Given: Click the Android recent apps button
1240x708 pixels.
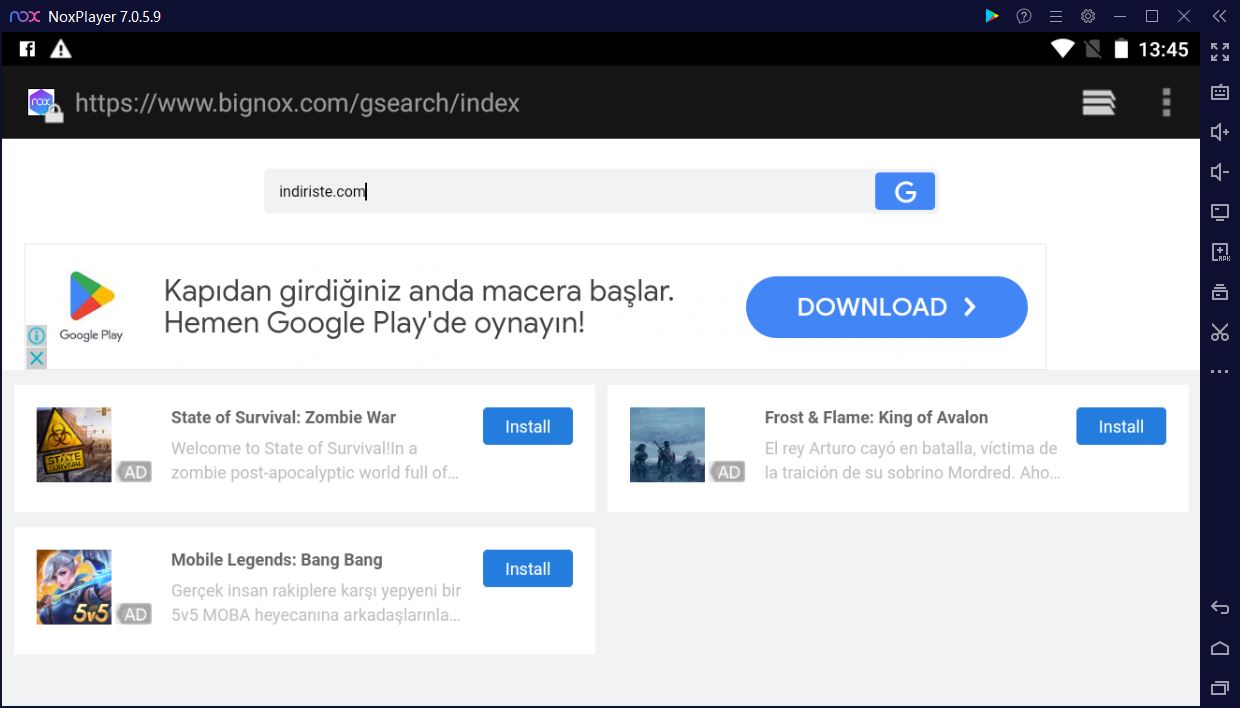Looking at the screenshot, I should point(1220,688).
